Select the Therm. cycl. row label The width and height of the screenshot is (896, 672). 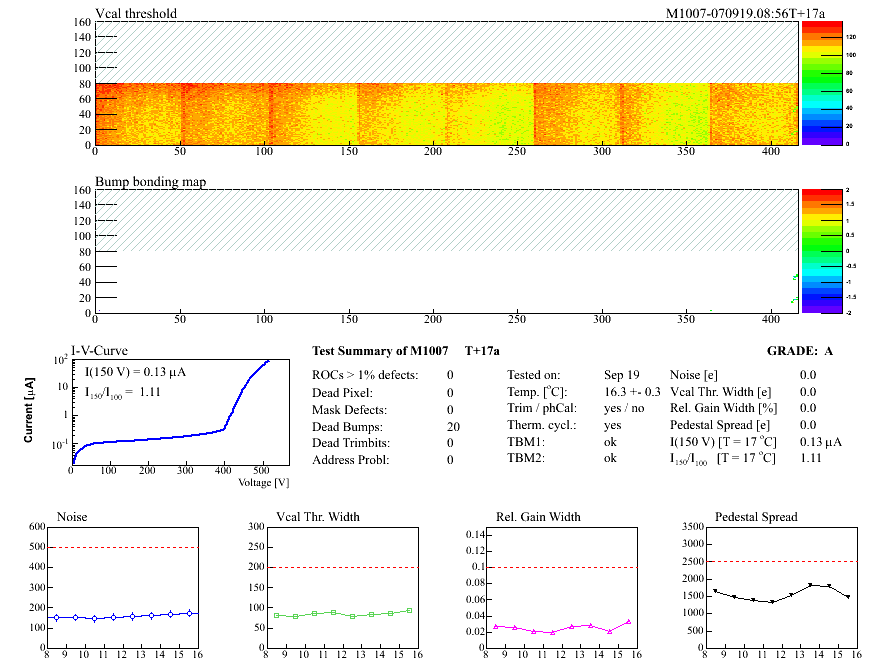541,425
